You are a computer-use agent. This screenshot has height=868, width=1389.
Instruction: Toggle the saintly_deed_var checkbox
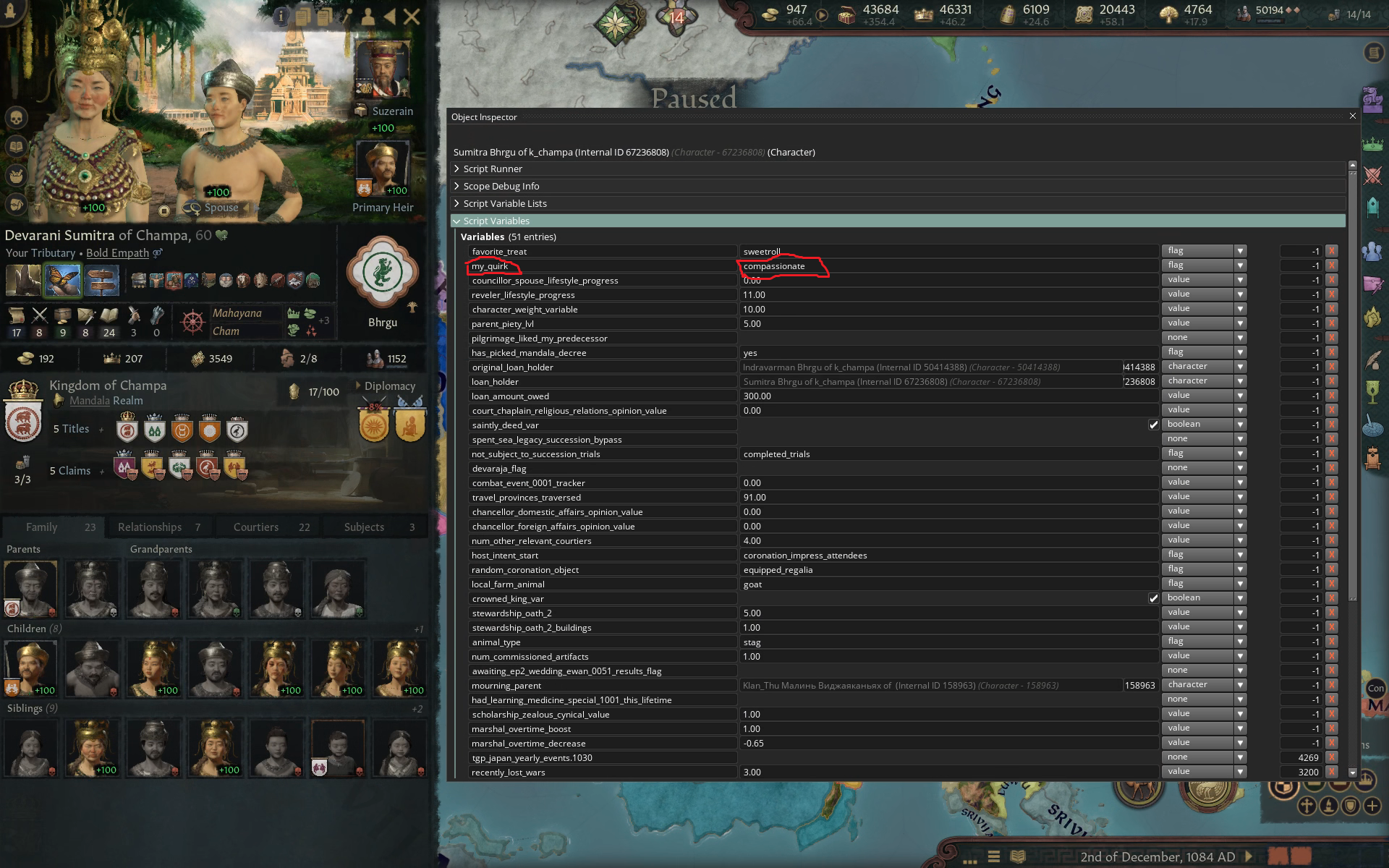pos(1153,425)
